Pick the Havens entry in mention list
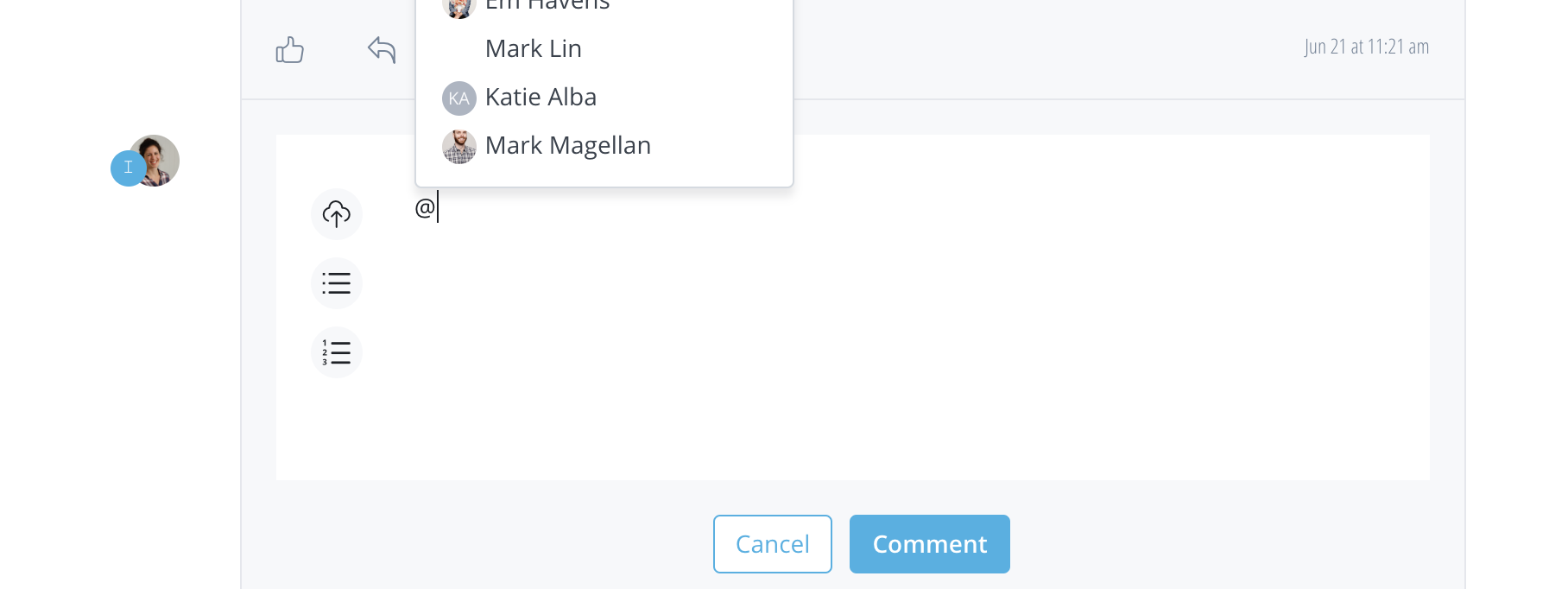The height and width of the screenshot is (589, 1568). 547,6
